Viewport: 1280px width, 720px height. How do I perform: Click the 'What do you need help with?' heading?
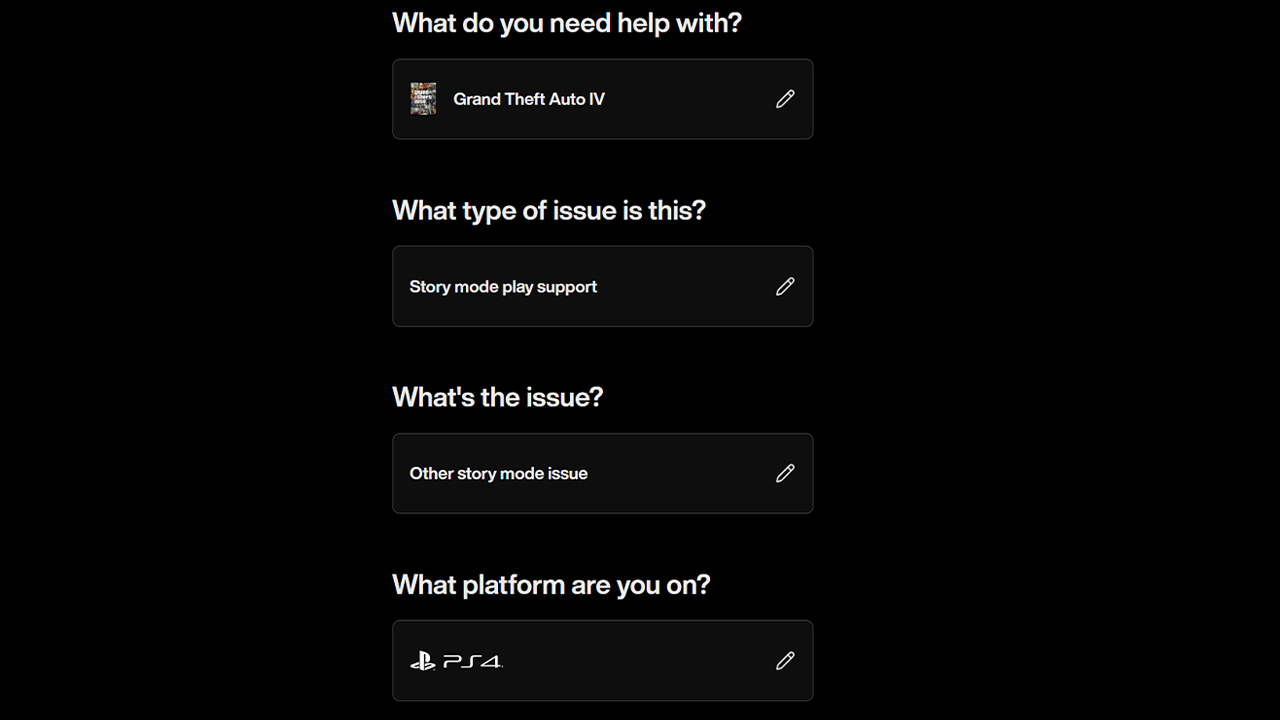(567, 23)
